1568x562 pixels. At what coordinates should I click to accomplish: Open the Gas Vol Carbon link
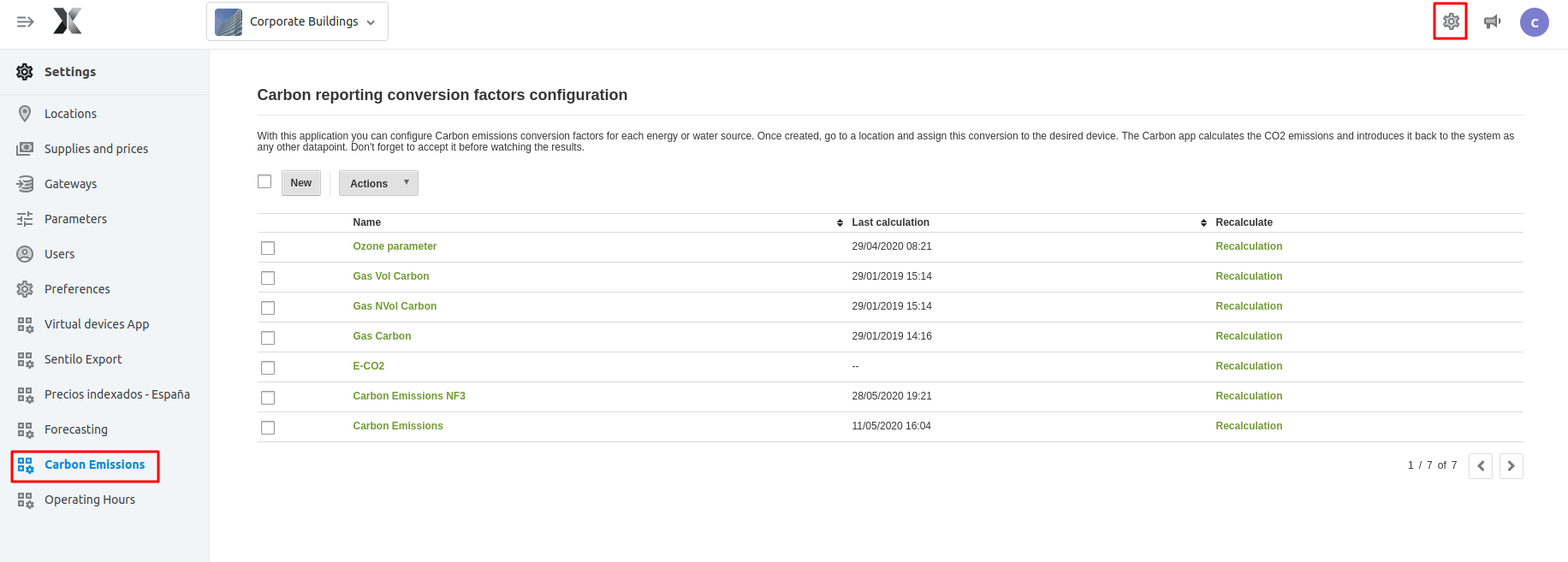click(x=391, y=276)
